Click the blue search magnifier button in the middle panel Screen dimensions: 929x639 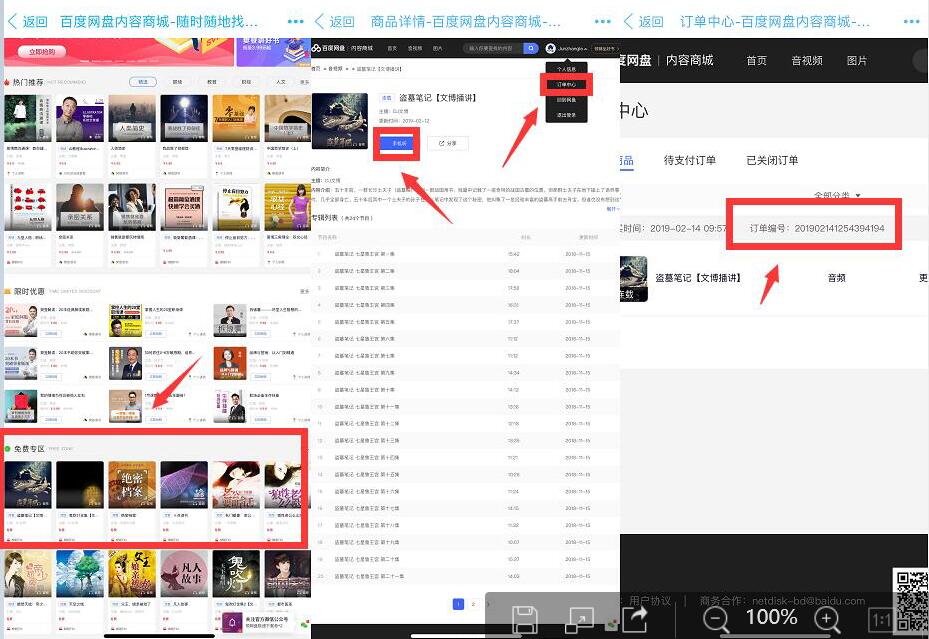531,48
